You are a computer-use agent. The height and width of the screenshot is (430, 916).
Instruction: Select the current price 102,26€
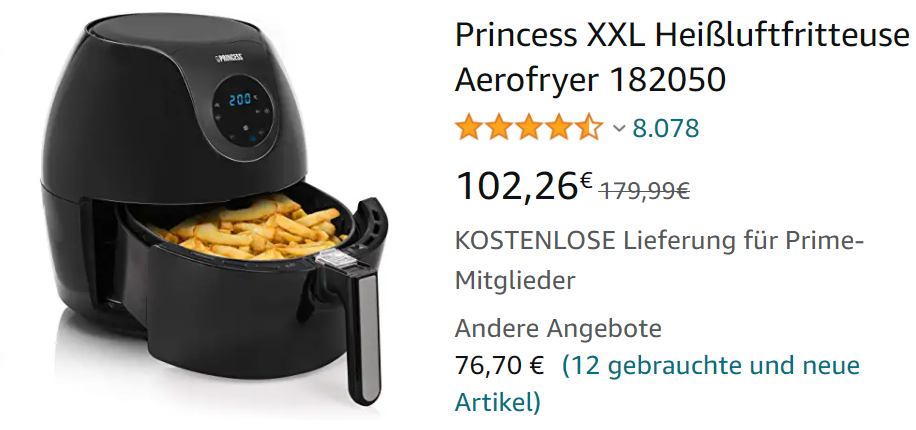click(x=525, y=186)
